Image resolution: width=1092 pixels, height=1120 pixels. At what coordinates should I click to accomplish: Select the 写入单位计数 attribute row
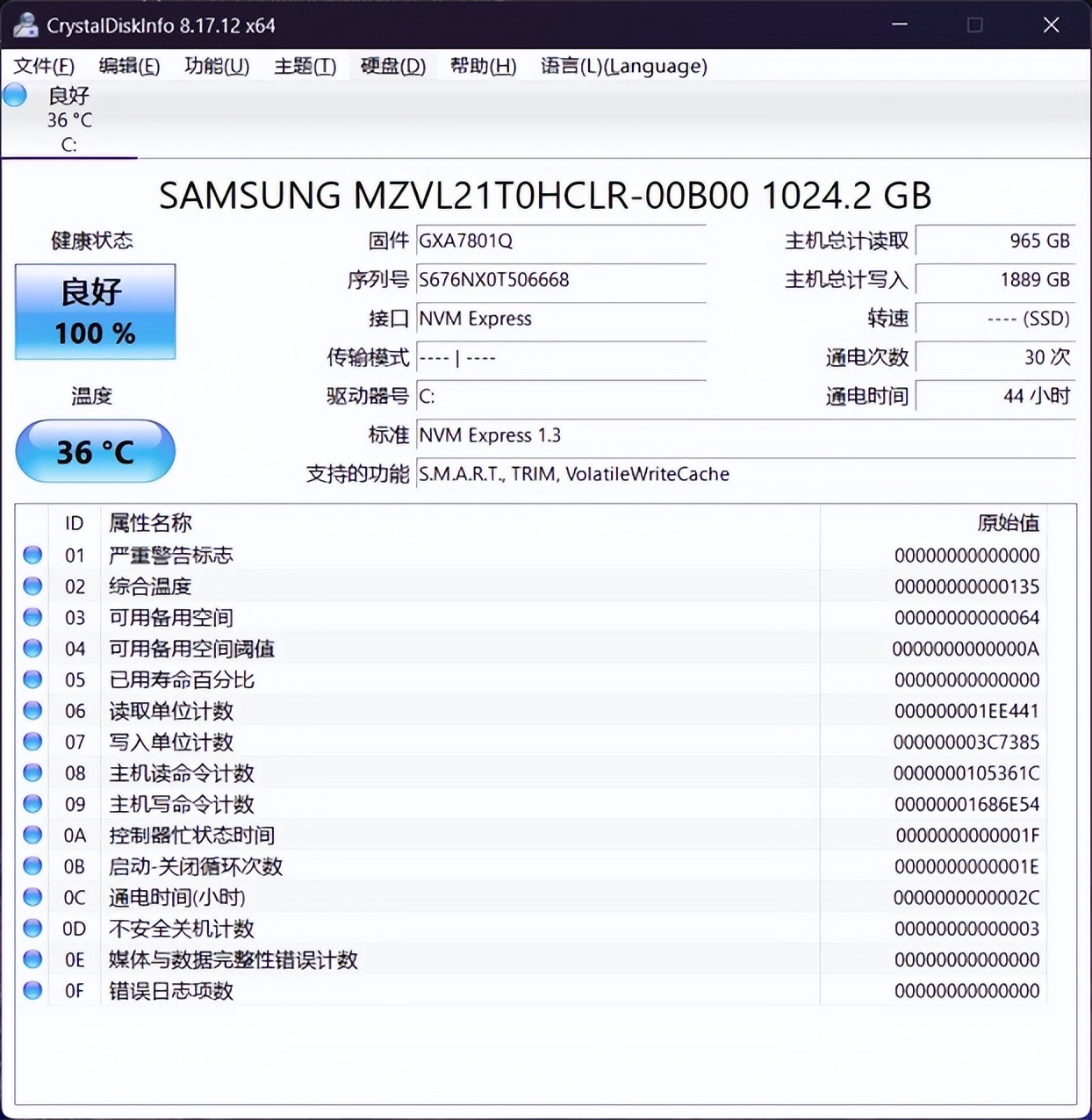(531, 742)
